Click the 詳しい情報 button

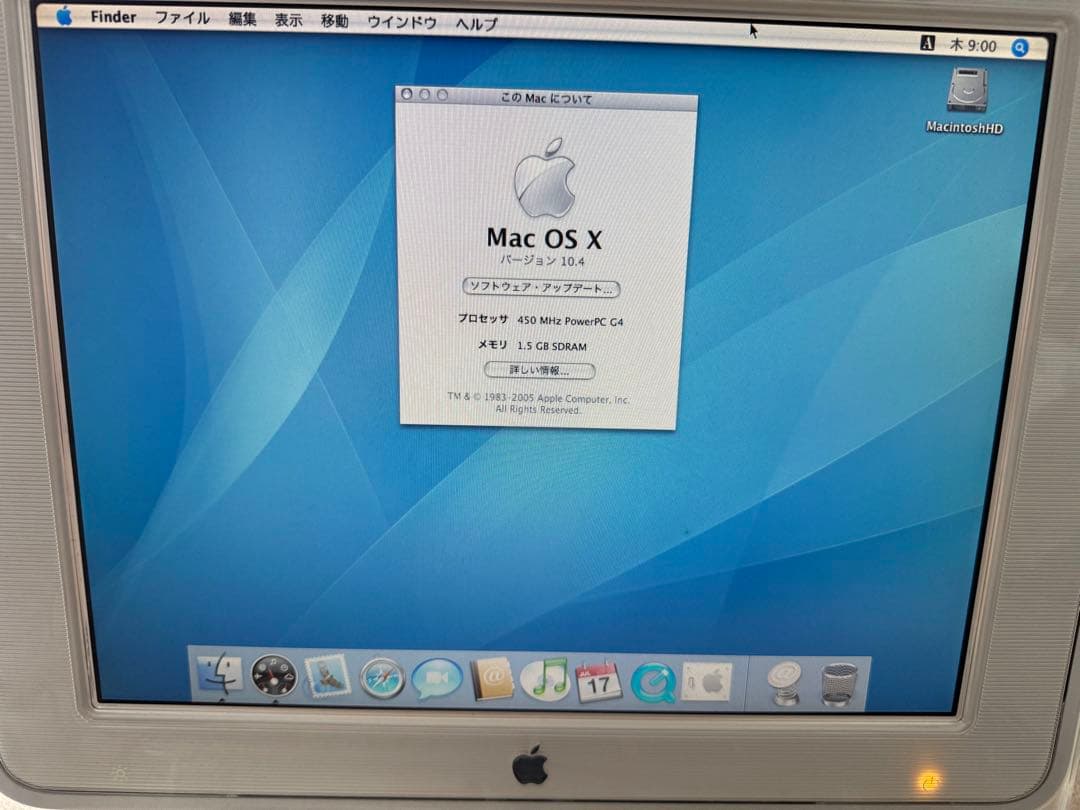coord(539,370)
